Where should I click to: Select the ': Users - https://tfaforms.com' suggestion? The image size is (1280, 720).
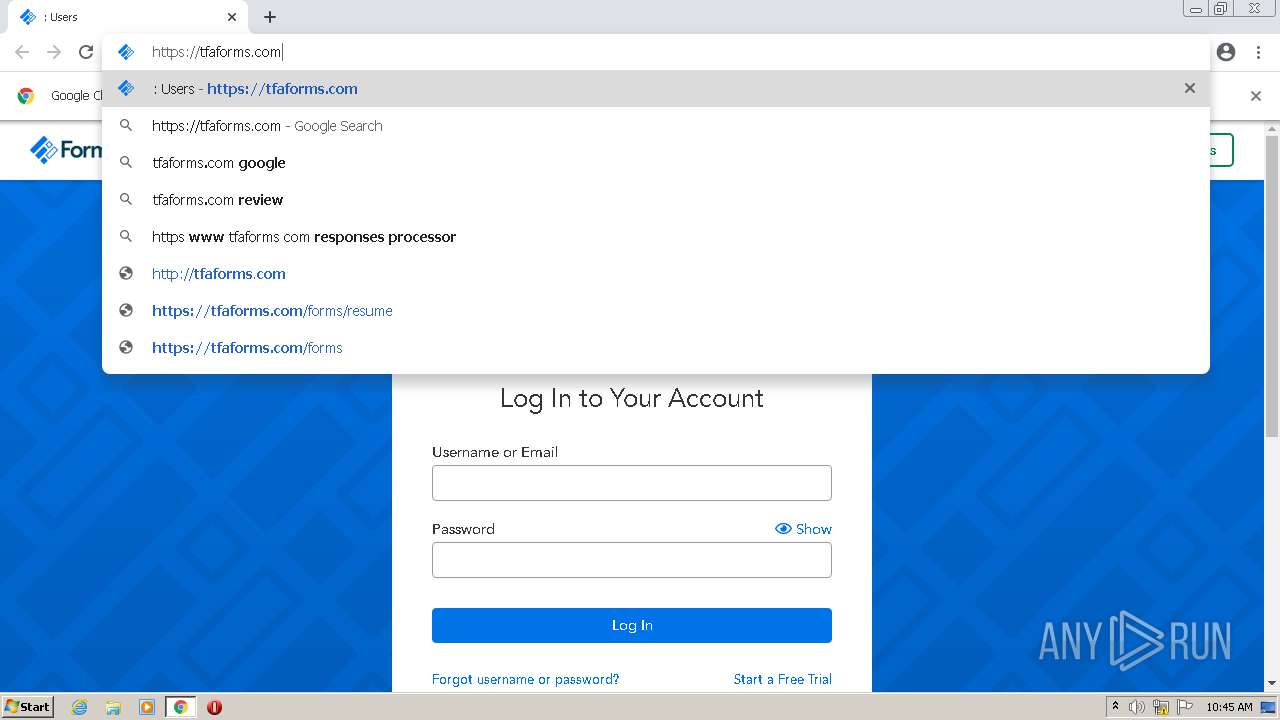coord(656,88)
